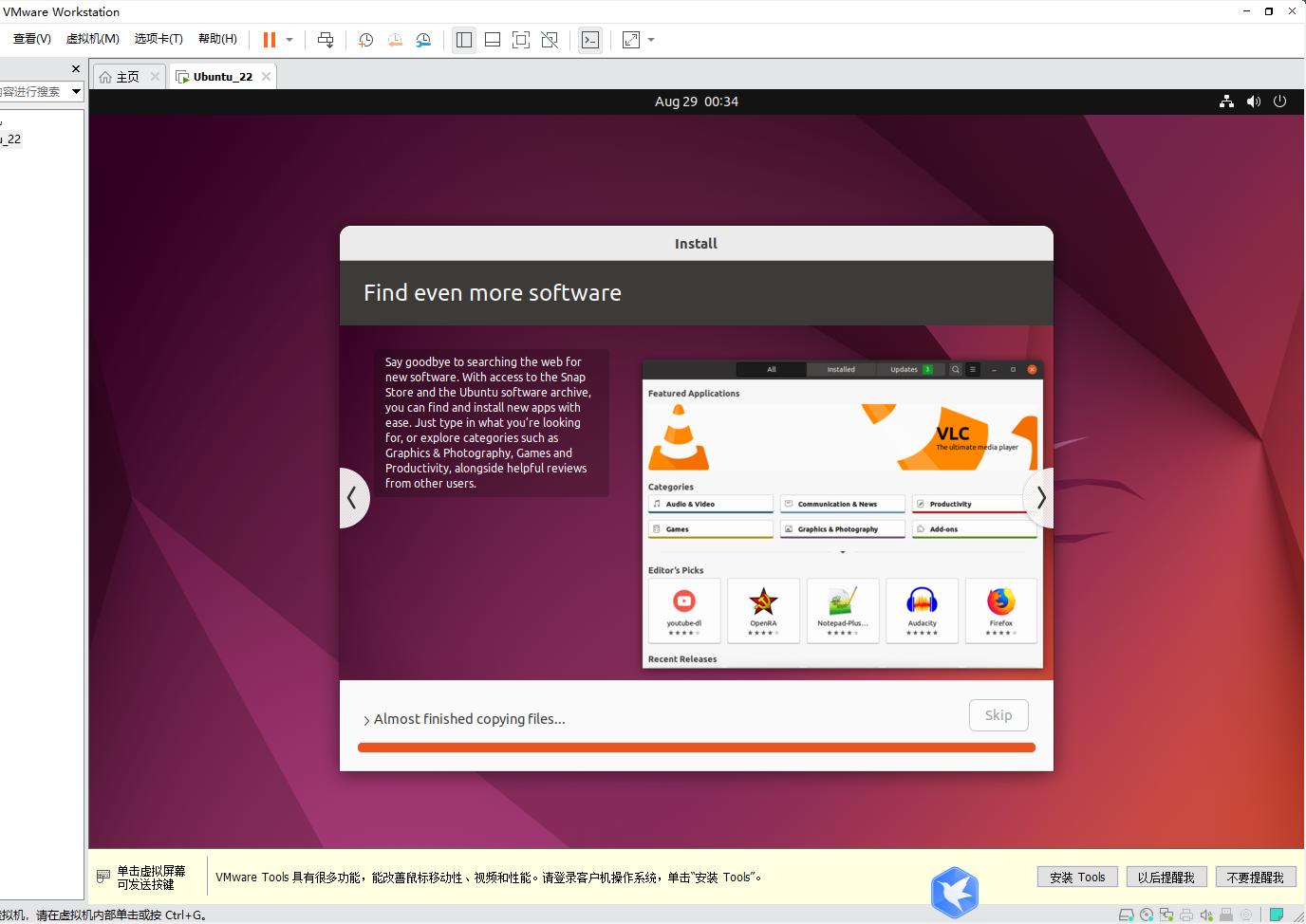Click the hard disk device status icon
1306x924 pixels.
tap(1126, 915)
